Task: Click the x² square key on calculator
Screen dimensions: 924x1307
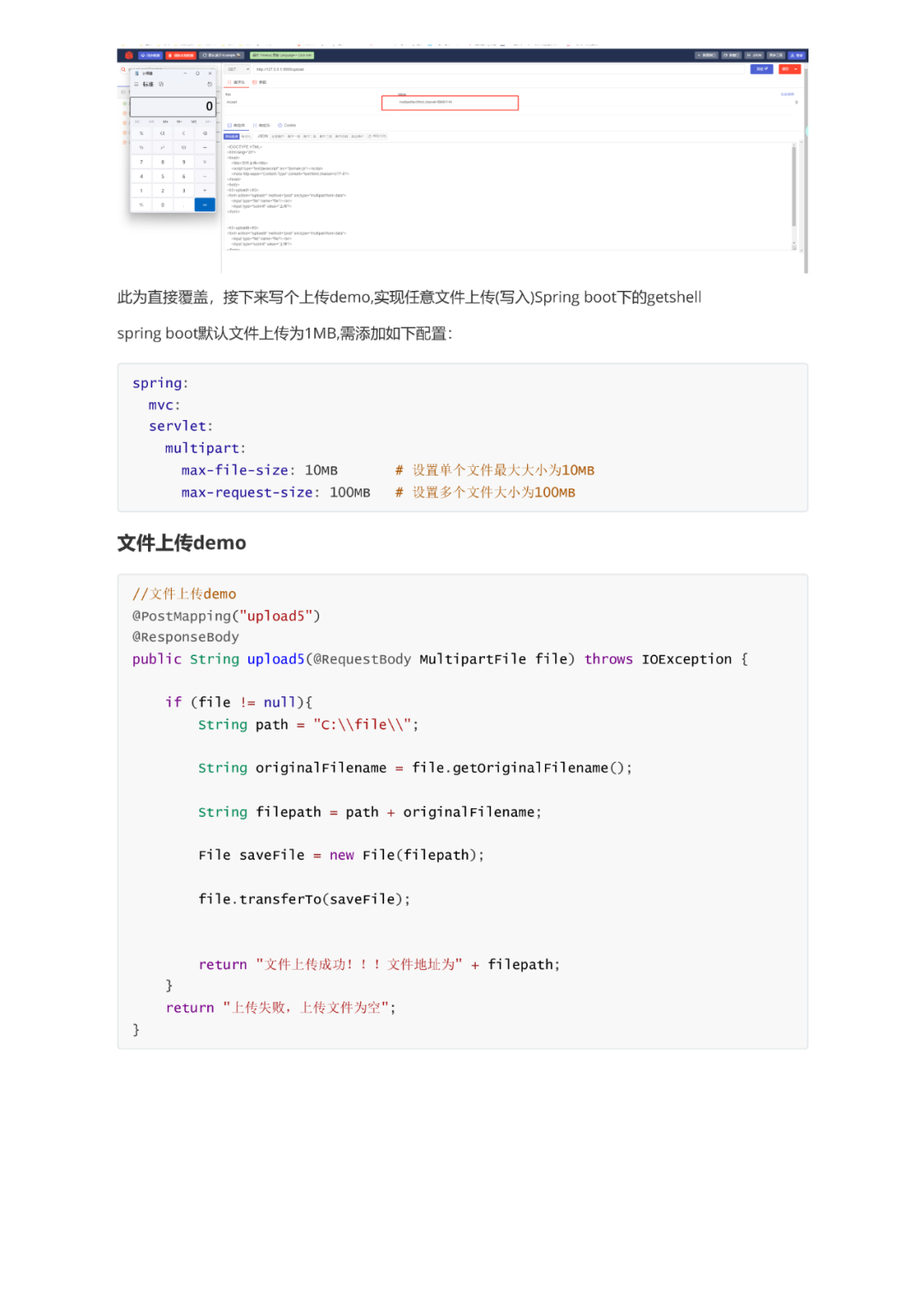Action: (x=163, y=147)
